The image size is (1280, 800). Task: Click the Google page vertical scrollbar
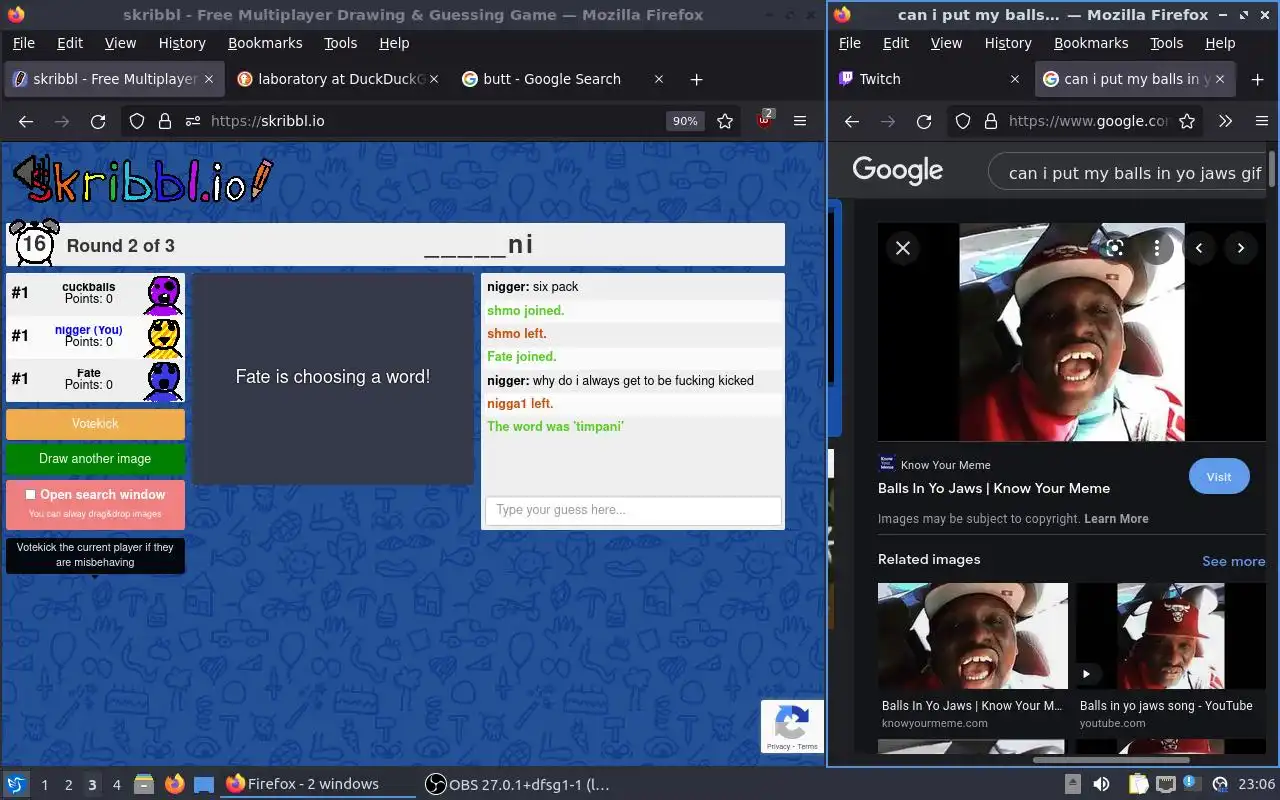(x=1273, y=169)
